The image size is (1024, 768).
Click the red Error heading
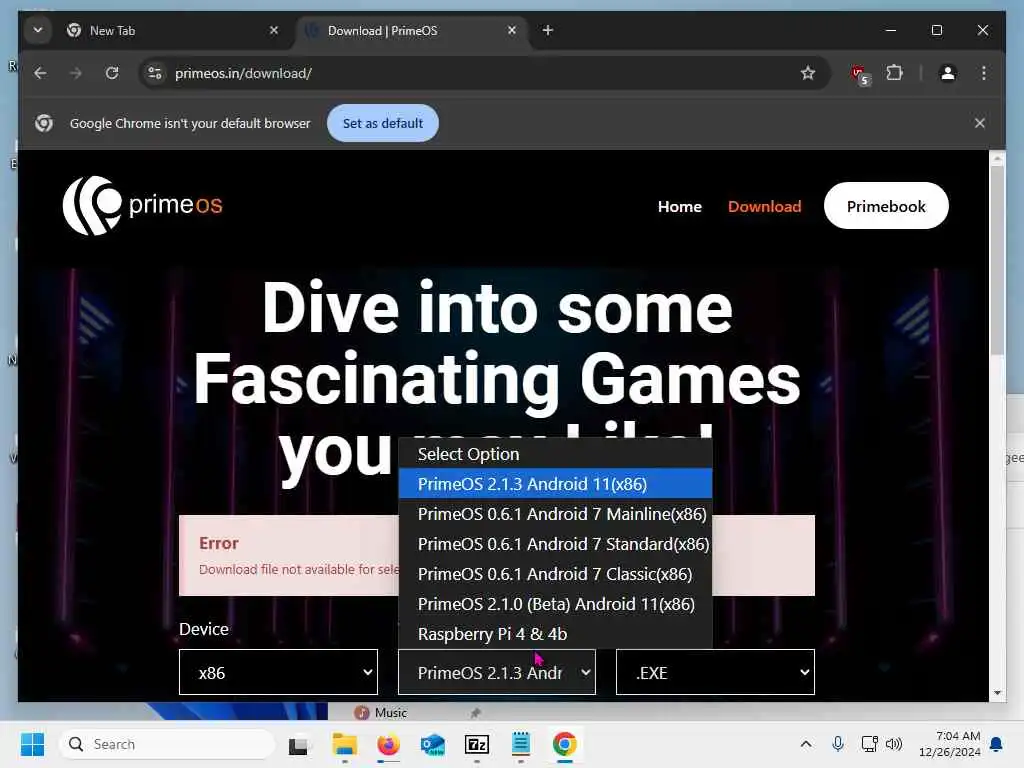coord(219,543)
